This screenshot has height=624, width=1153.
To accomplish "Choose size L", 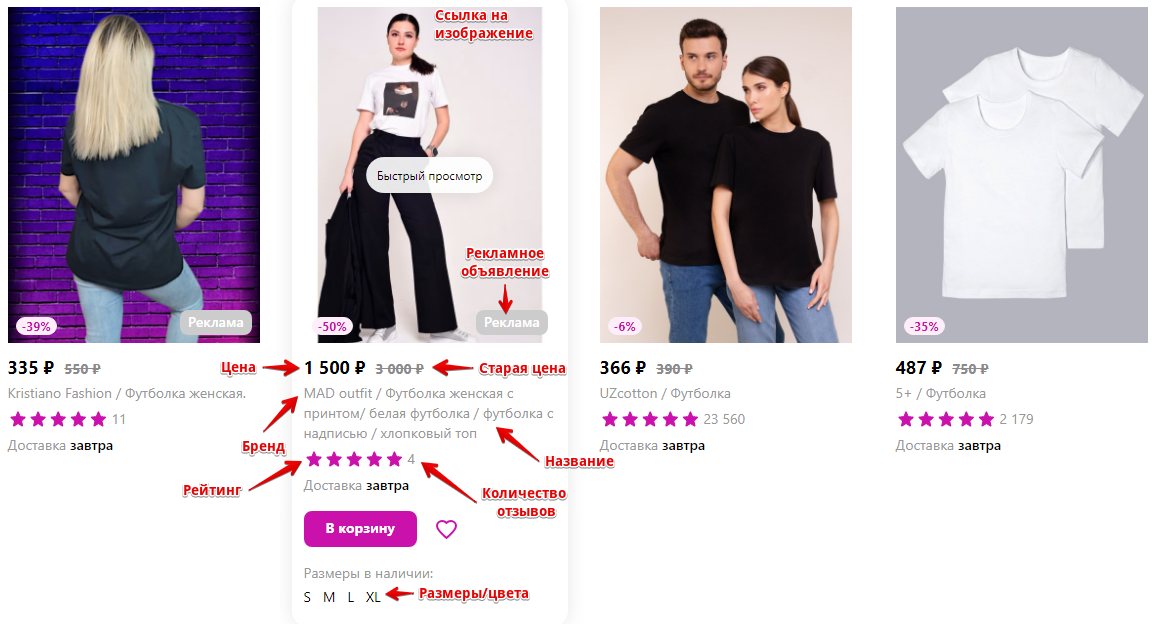I will point(351,597).
